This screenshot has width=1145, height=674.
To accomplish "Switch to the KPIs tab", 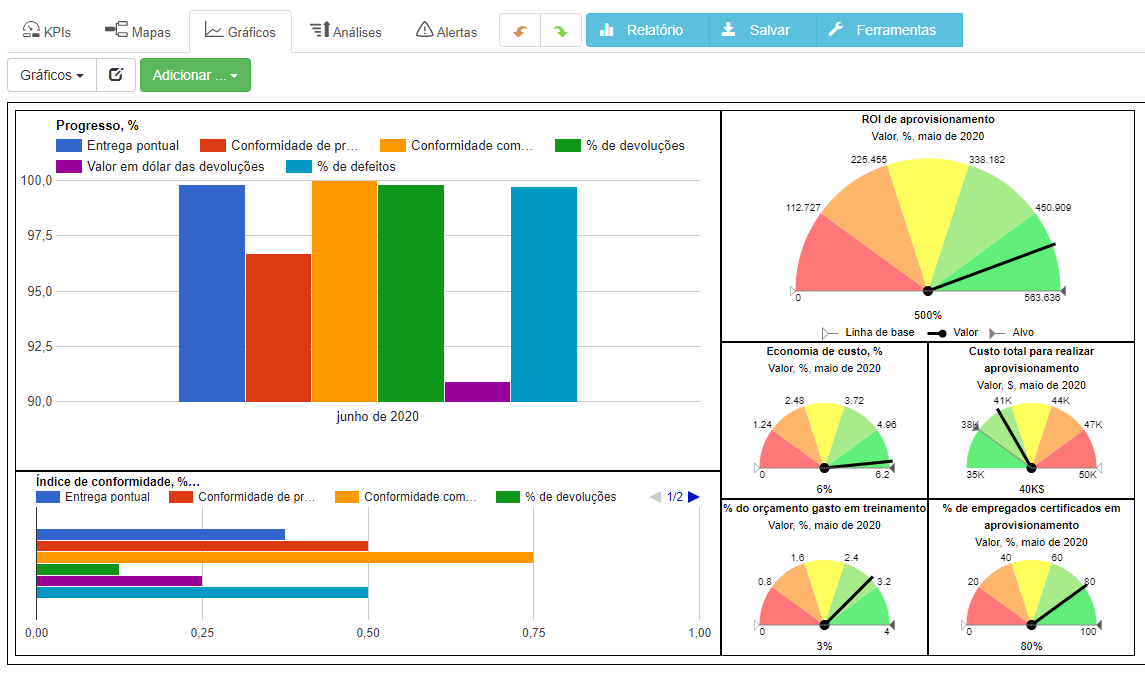I will 46,31.
